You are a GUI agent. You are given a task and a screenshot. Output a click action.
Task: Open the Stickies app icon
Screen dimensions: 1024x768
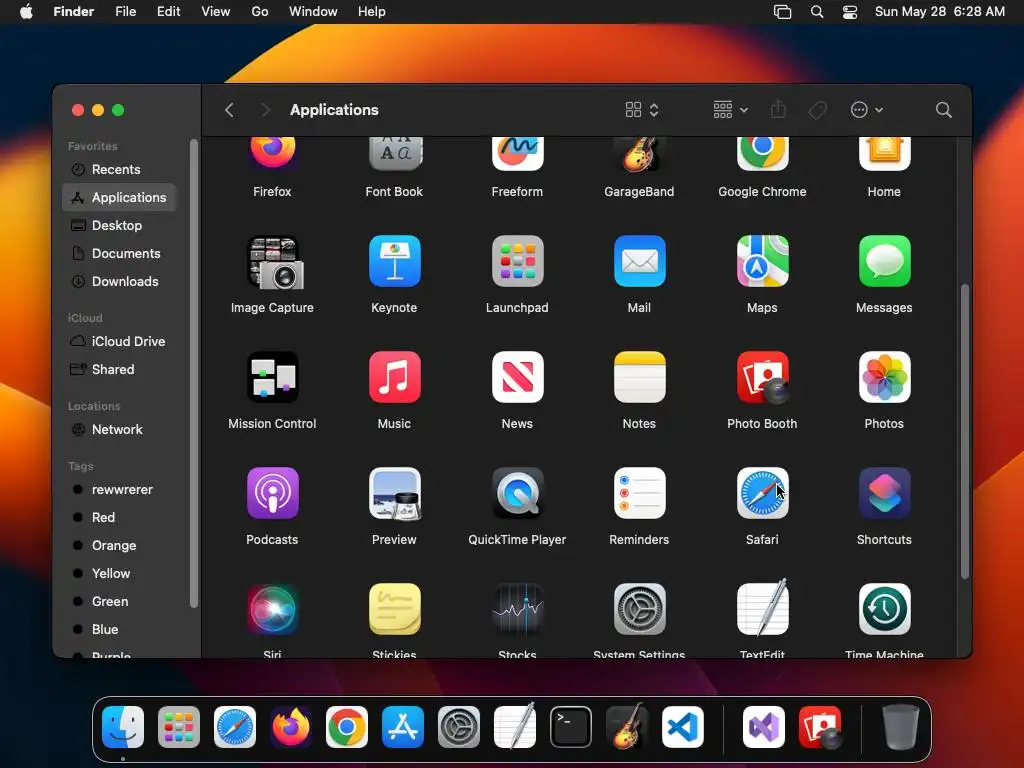coord(394,609)
